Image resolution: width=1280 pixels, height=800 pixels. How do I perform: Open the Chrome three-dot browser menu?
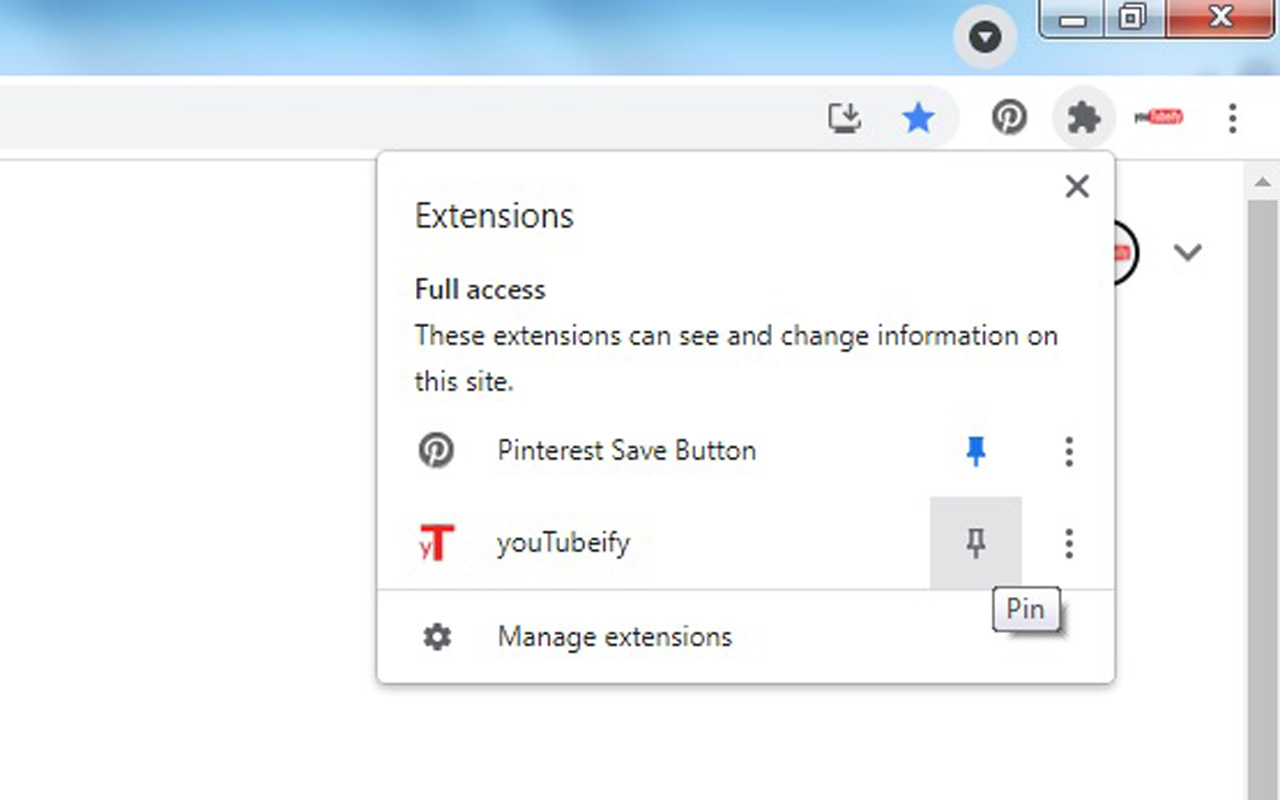pos(1231,118)
